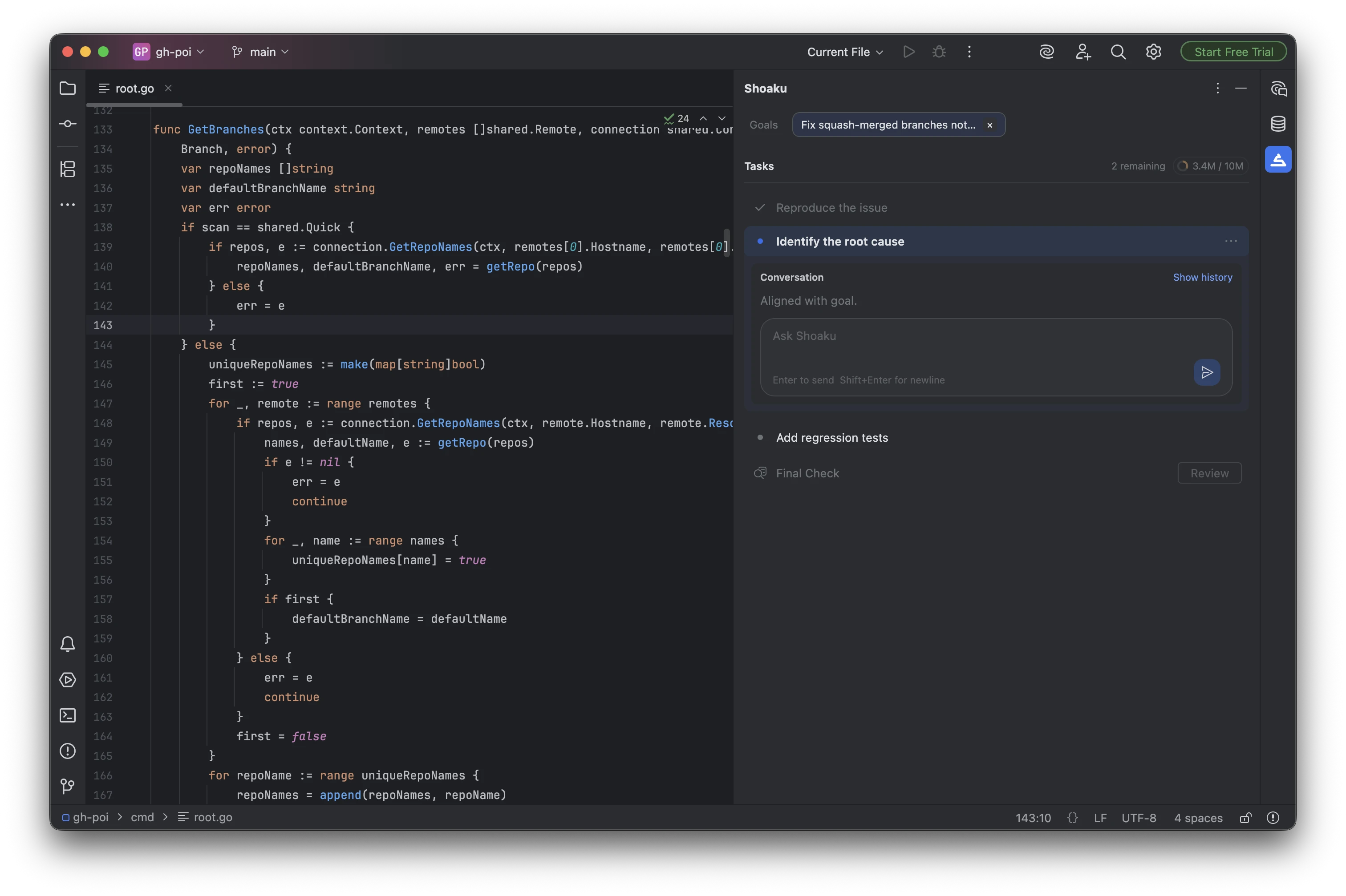Open UTF-8 encoding selector
This screenshot has width=1346, height=896.
click(1139, 818)
